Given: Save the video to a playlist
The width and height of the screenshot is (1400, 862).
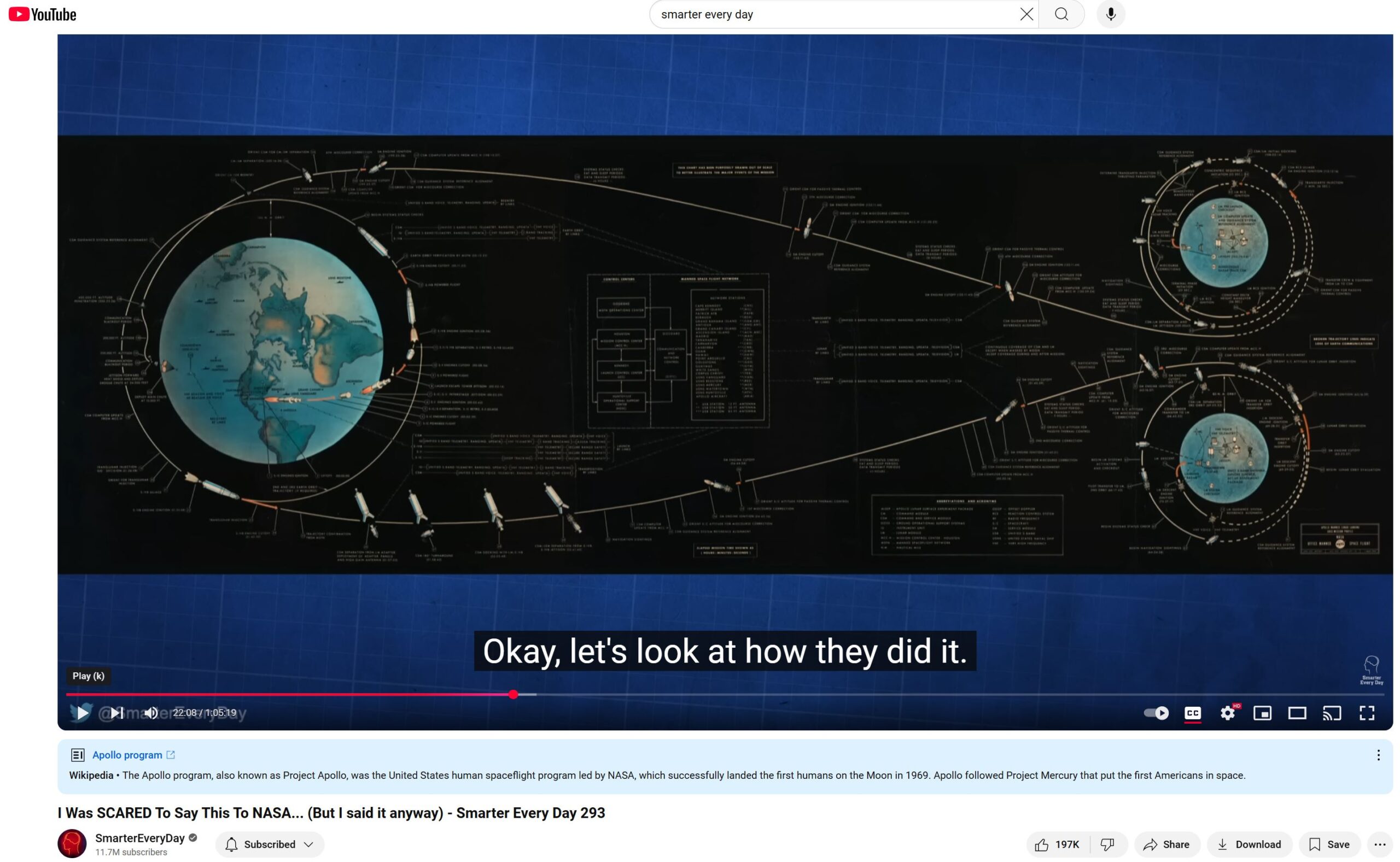Looking at the screenshot, I should coord(1329,844).
